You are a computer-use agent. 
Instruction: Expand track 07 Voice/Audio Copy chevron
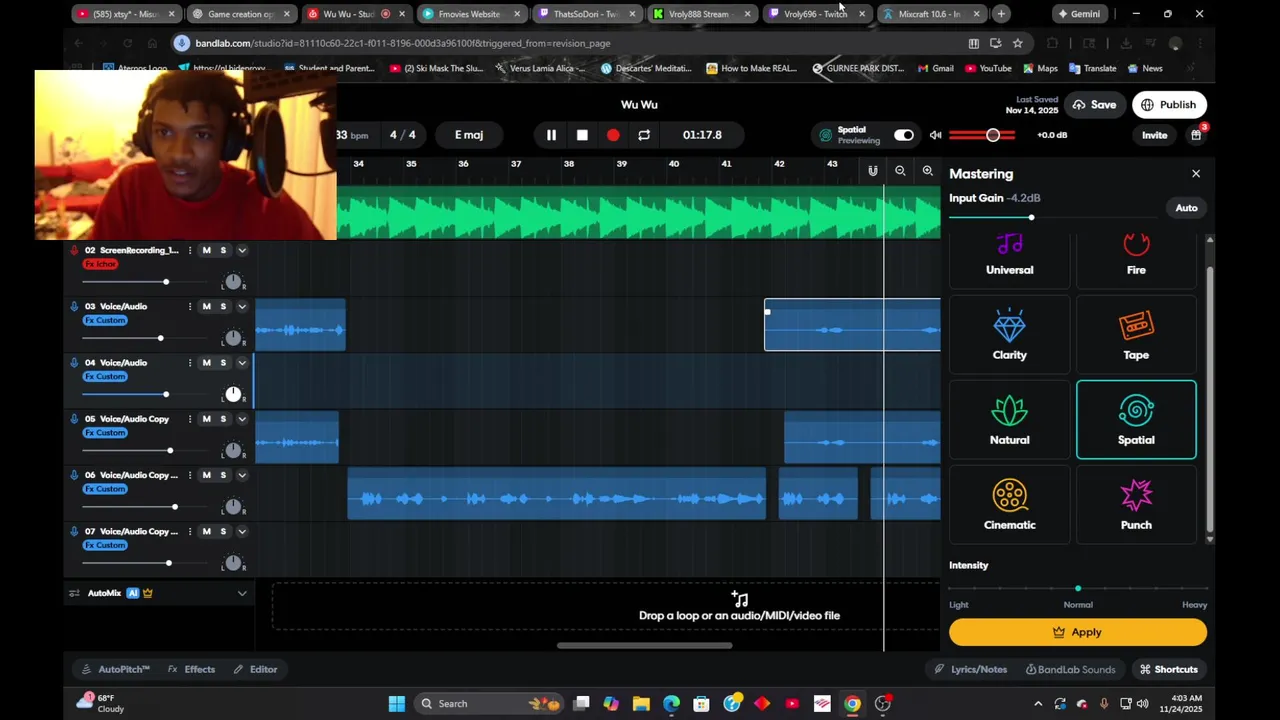[242, 531]
